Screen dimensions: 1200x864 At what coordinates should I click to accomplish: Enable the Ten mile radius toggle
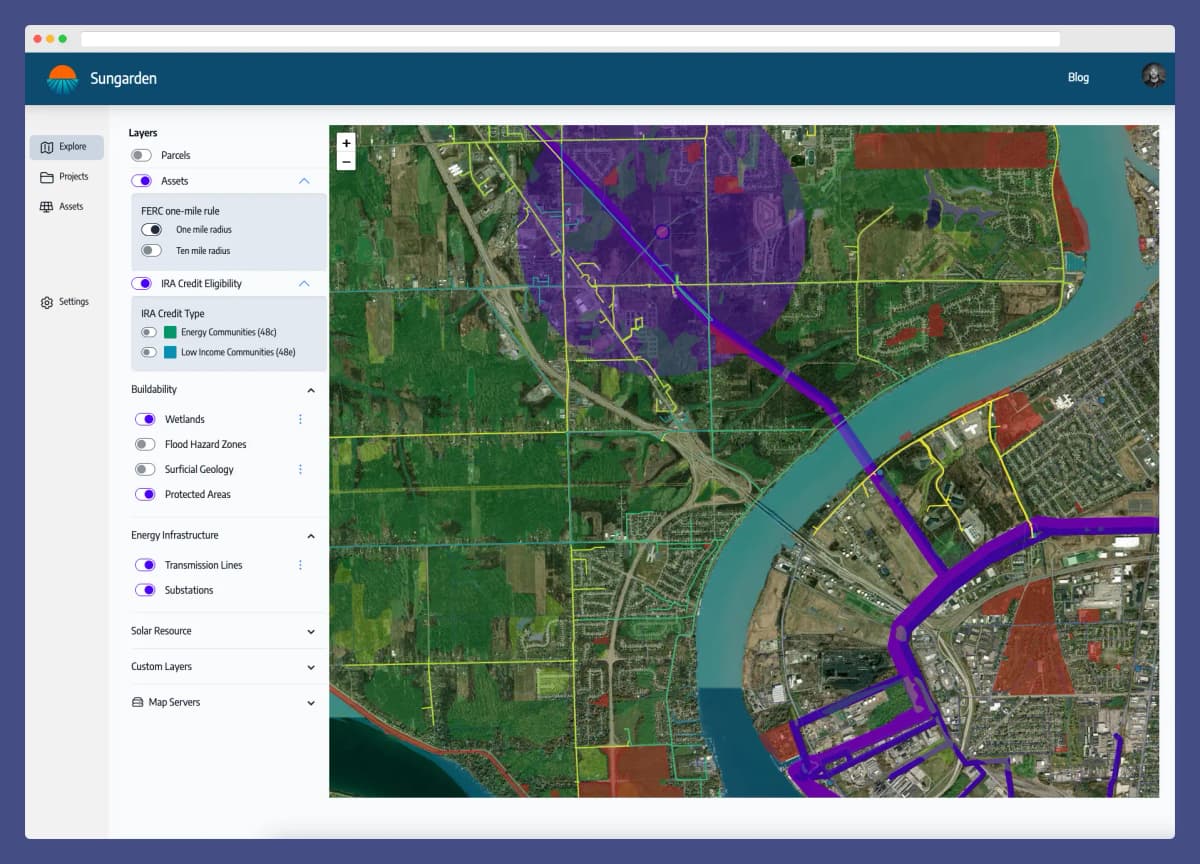pos(152,251)
